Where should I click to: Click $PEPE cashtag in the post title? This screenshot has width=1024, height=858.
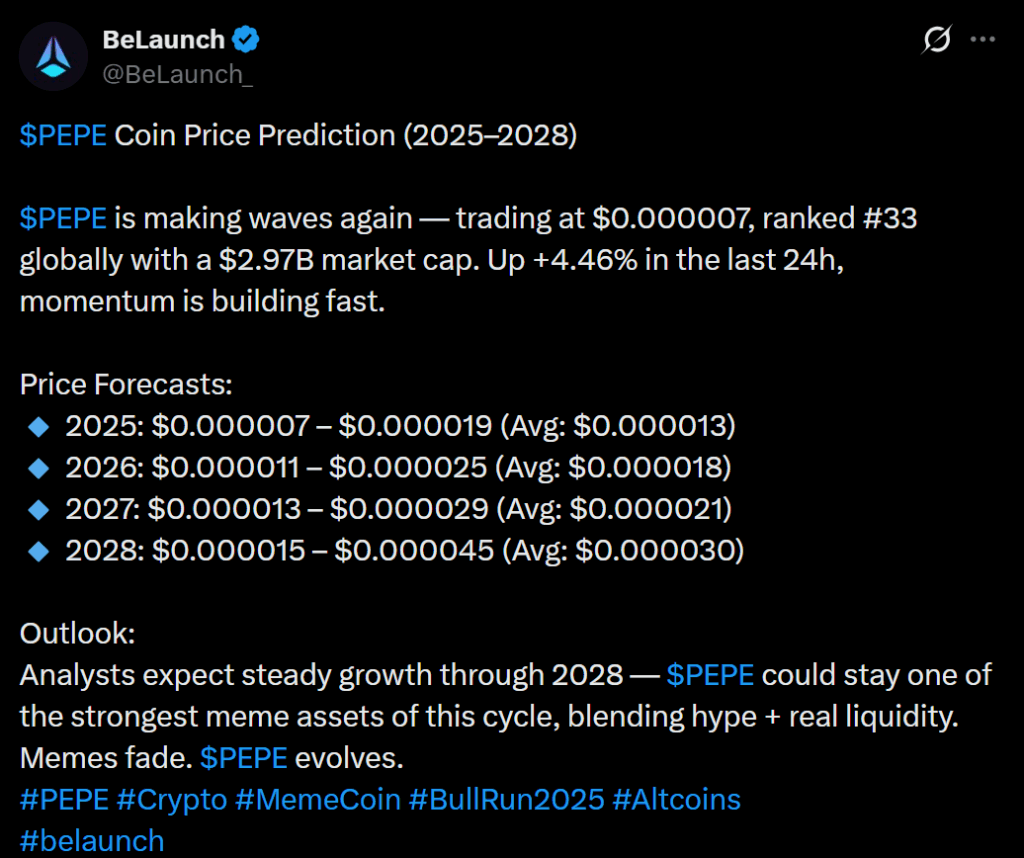tap(63, 136)
